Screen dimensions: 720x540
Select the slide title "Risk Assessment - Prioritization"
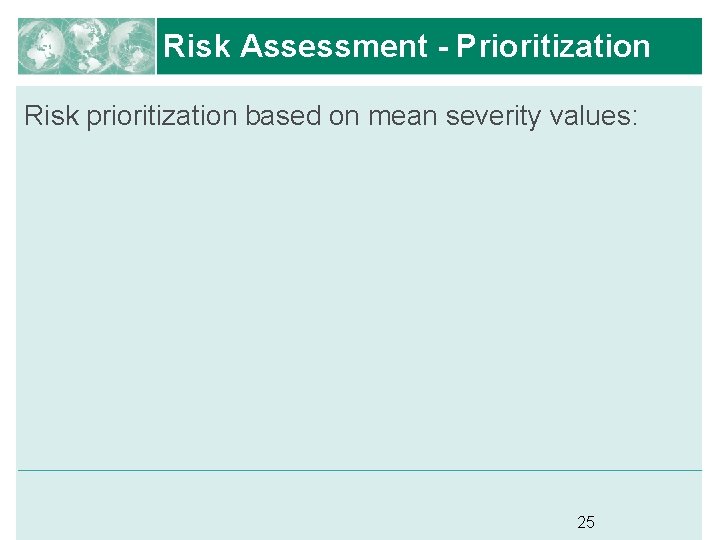coord(406,46)
